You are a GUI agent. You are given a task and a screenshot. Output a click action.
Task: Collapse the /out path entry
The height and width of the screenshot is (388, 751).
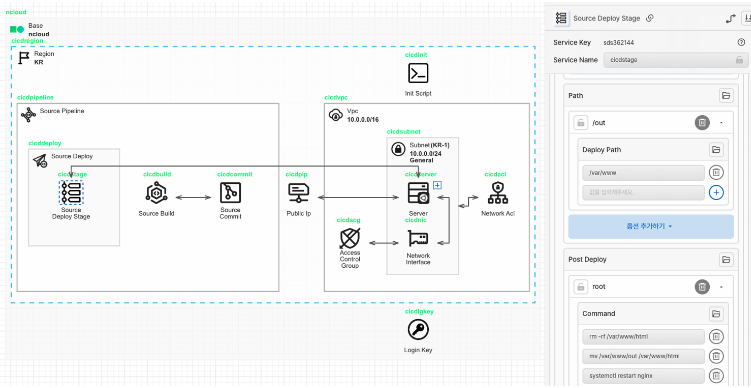pyautogui.click(x=721, y=123)
